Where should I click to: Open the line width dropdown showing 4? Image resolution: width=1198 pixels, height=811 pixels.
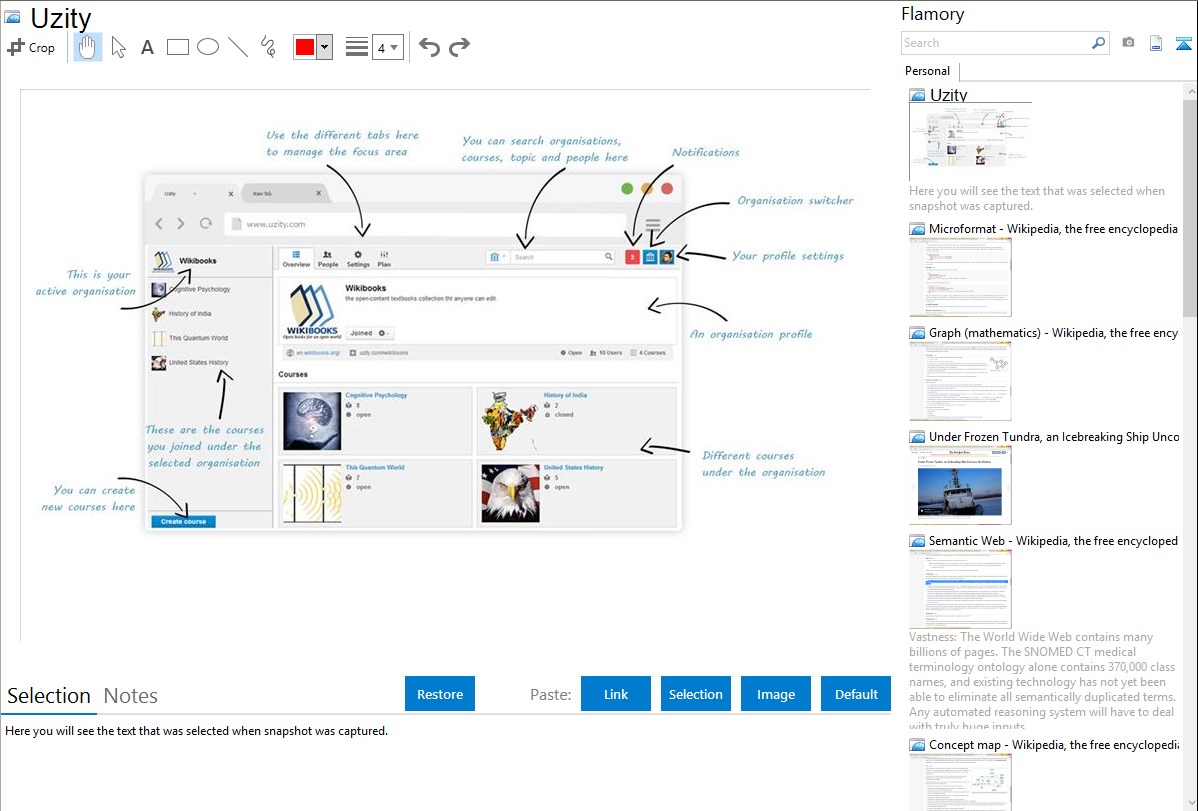(387, 48)
